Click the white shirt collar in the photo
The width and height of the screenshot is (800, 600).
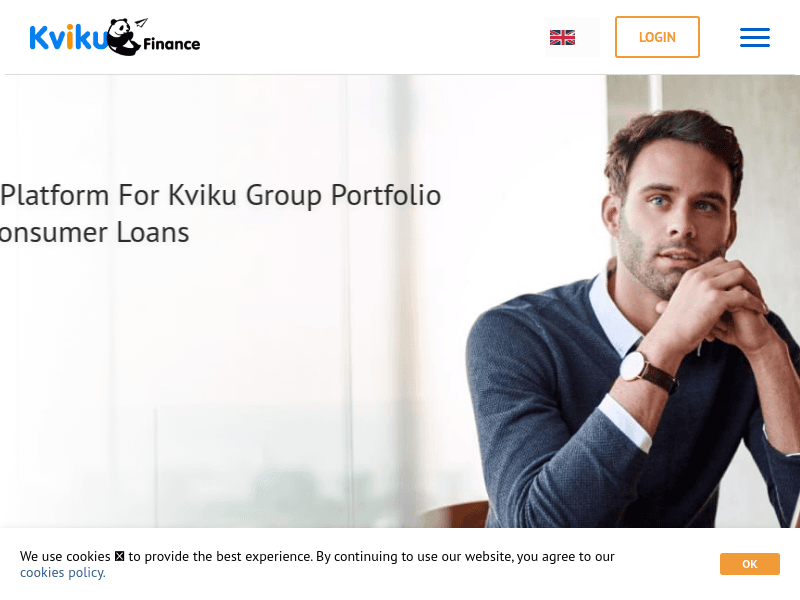612,316
